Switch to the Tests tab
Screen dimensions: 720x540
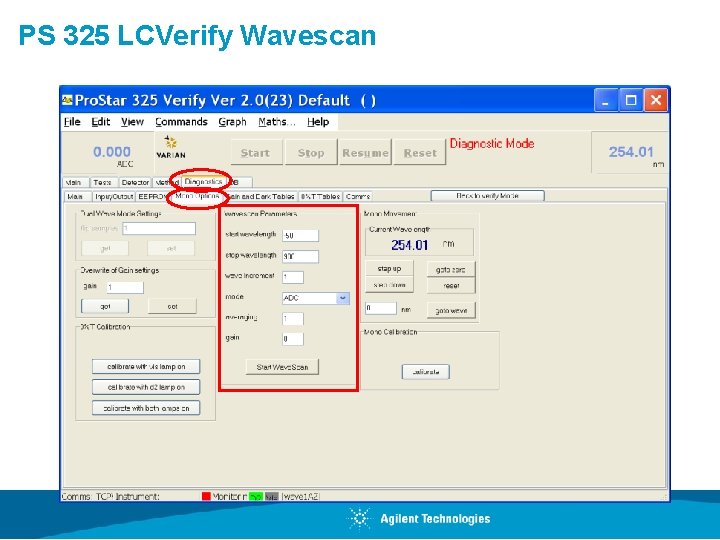coord(103,182)
